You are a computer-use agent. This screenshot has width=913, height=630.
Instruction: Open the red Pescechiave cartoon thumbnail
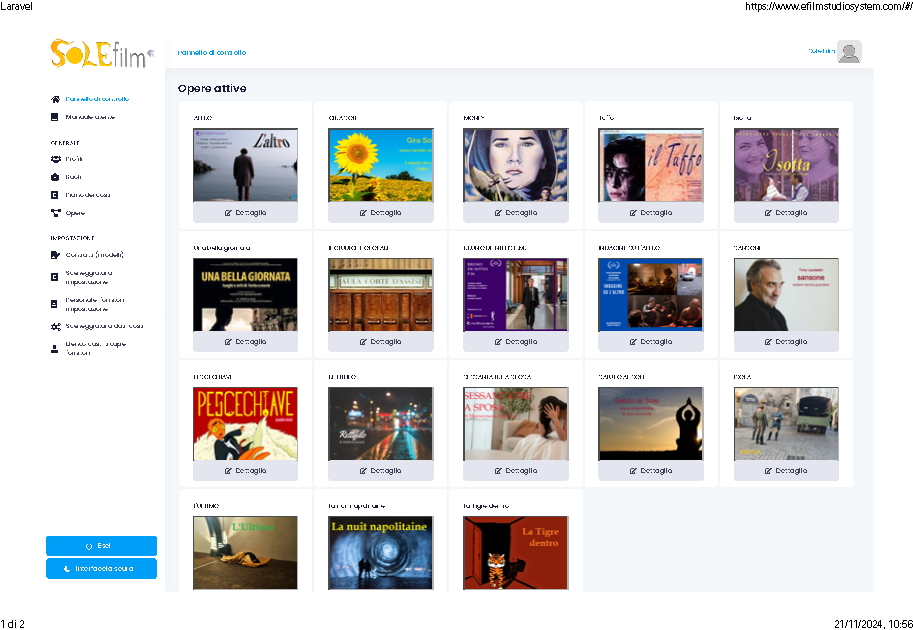tap(246, 424)
